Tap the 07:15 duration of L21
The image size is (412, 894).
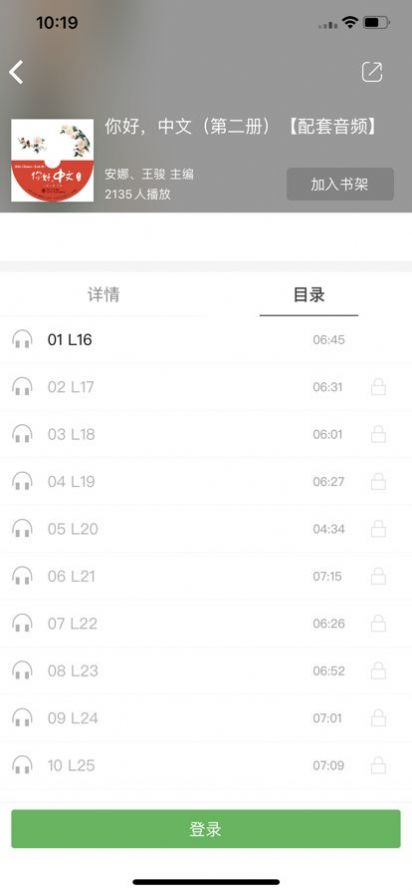[328, 576]
